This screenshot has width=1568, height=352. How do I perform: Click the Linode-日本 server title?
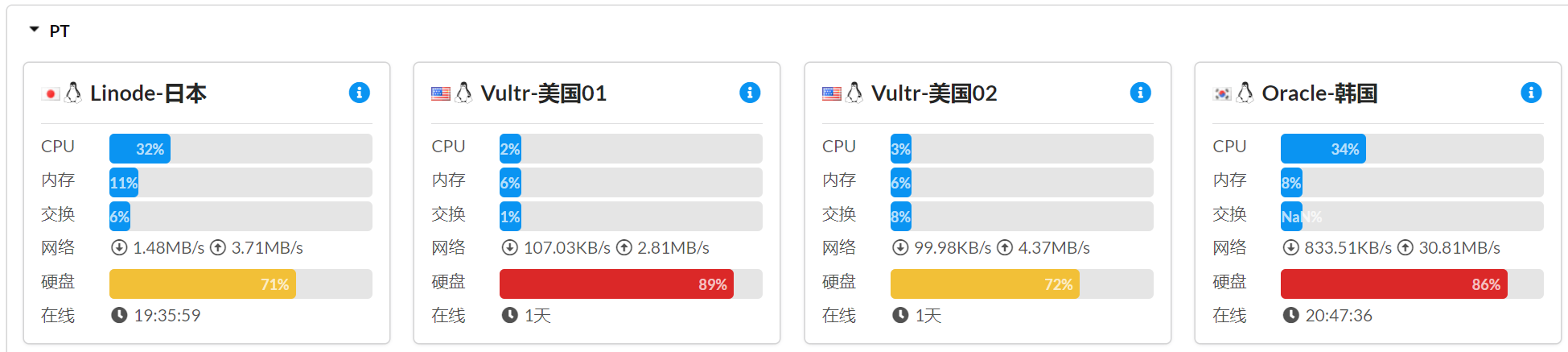(x=148, y=93)
